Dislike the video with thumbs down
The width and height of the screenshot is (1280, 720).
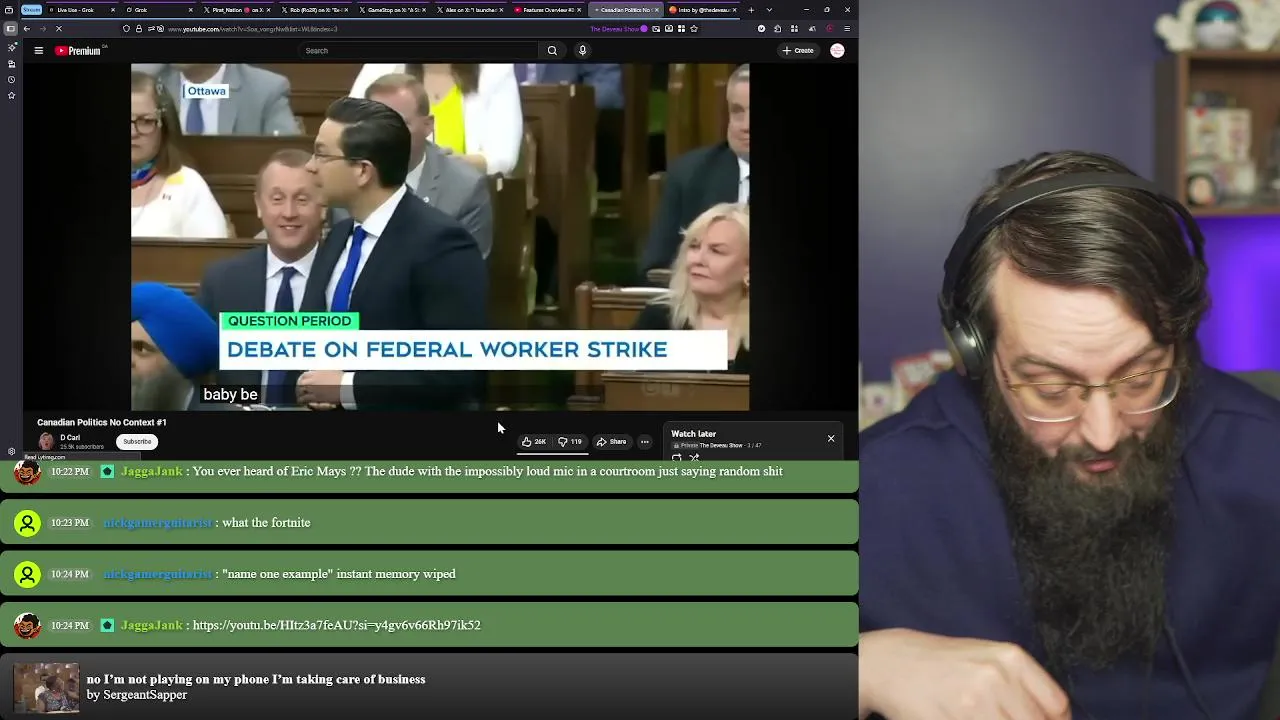point(570,441)
